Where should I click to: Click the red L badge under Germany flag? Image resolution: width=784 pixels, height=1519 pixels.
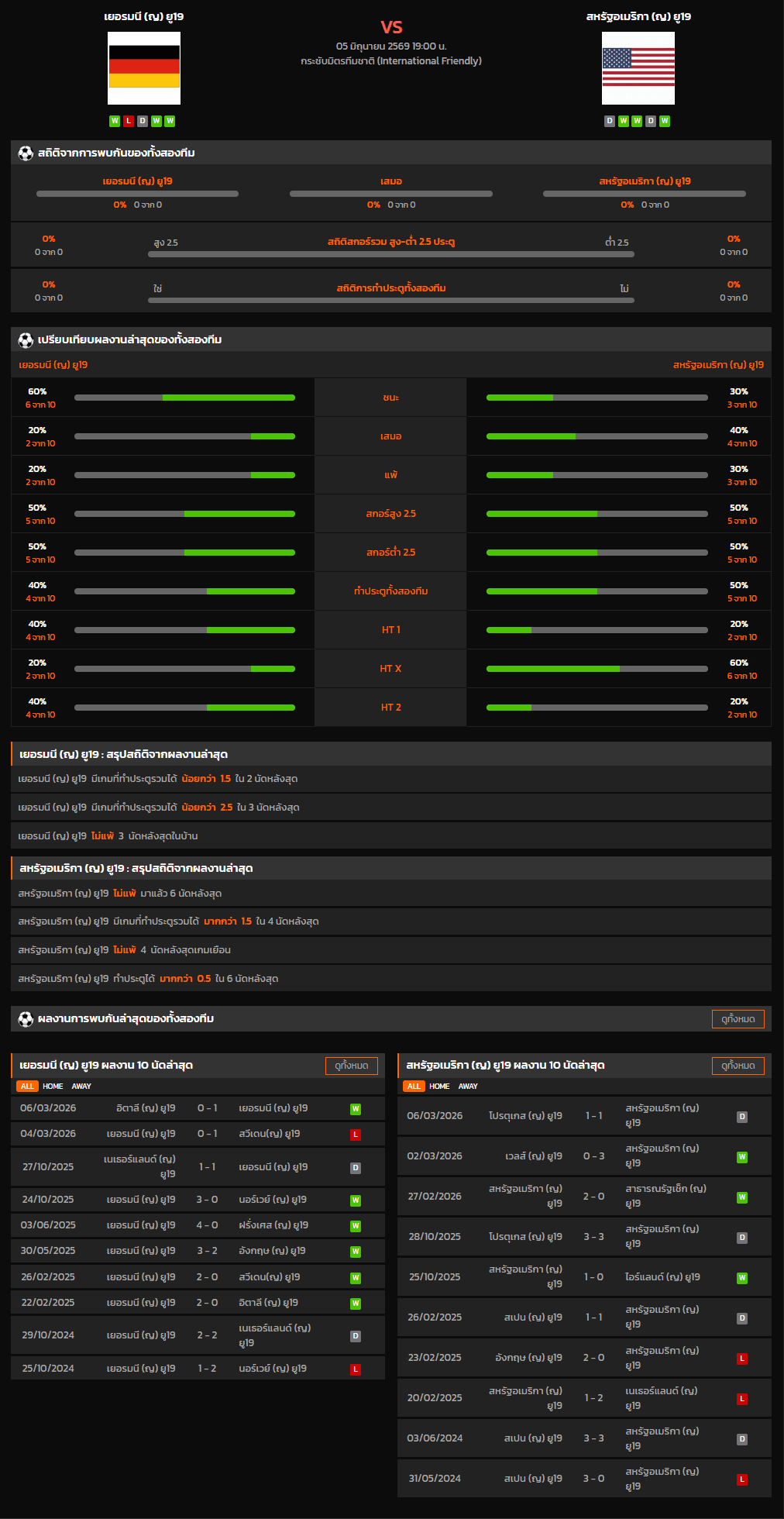[x=129, y=121]
